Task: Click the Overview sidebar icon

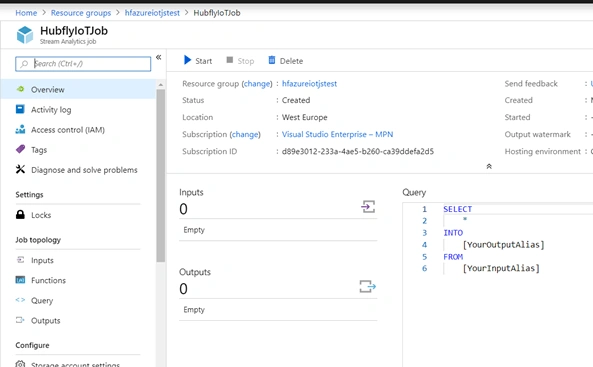Action: pos(20,89)
